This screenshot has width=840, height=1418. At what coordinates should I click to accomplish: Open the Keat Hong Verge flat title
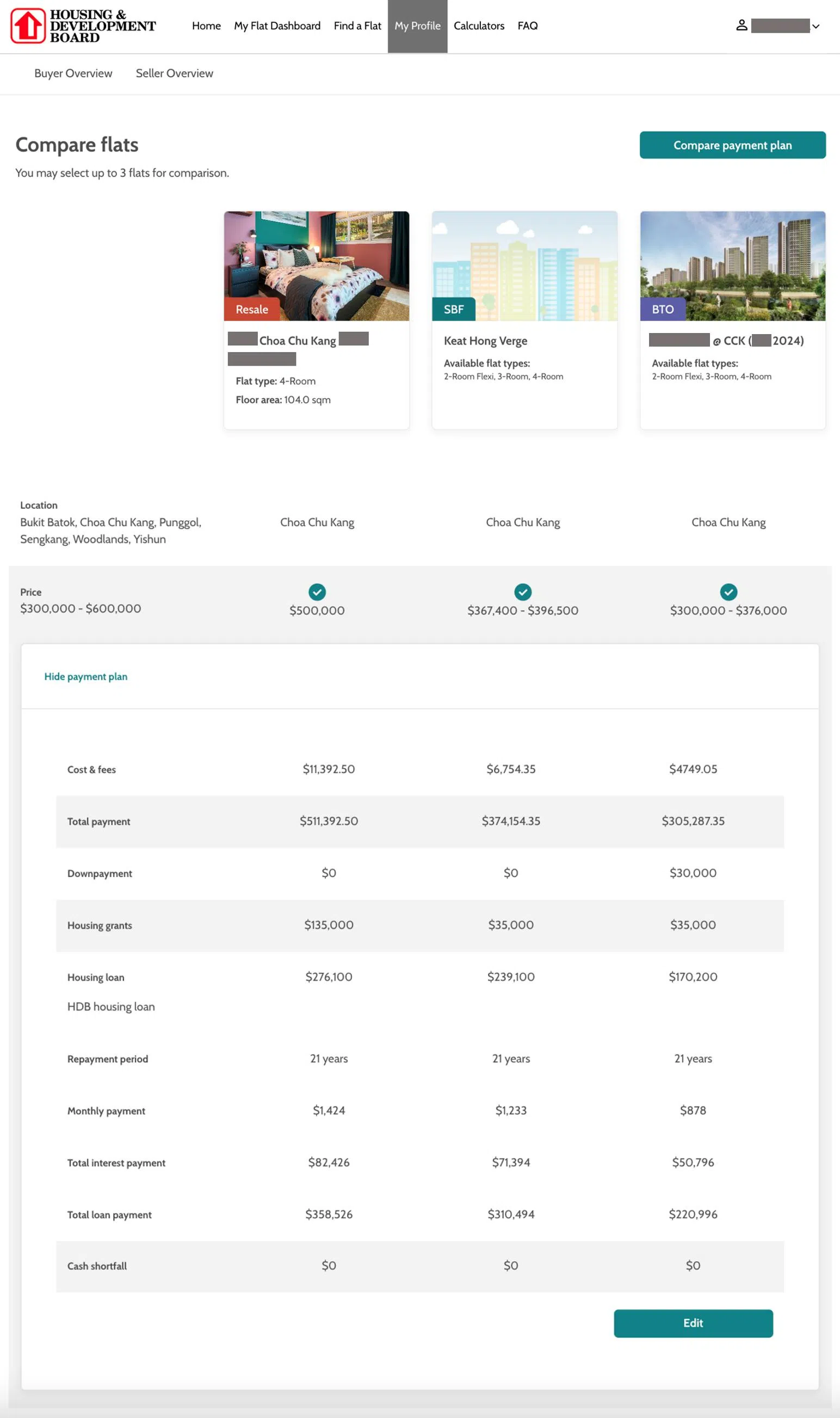tap(485, 341)
